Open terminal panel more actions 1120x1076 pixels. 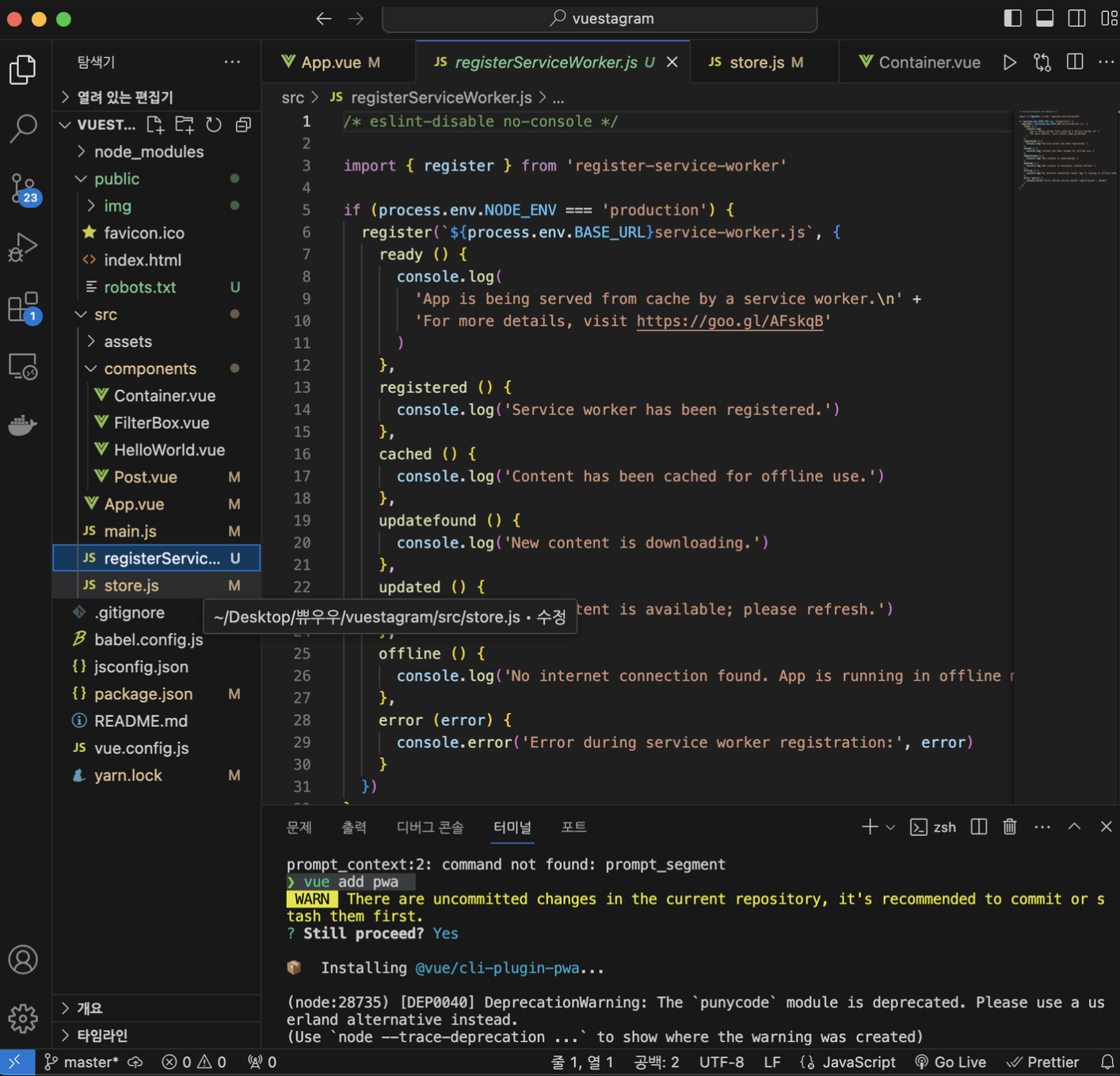pos(1042,826)
